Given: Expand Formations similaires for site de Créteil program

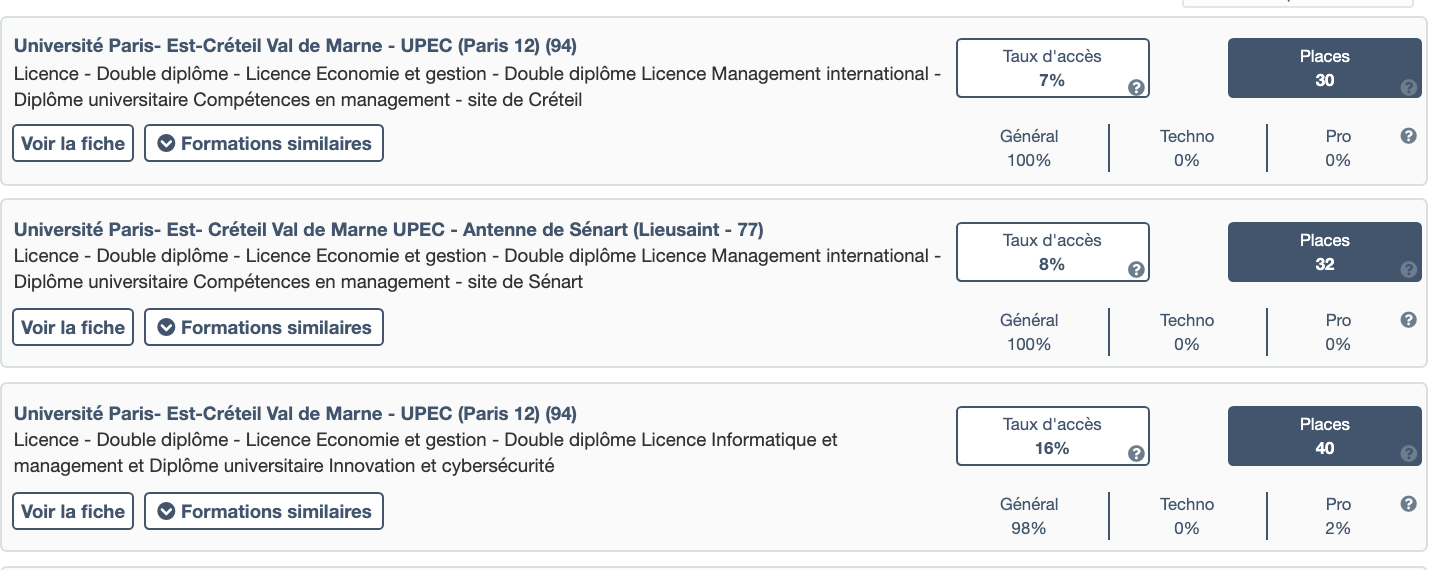Looking at the screenshot, I should (264, 143).
